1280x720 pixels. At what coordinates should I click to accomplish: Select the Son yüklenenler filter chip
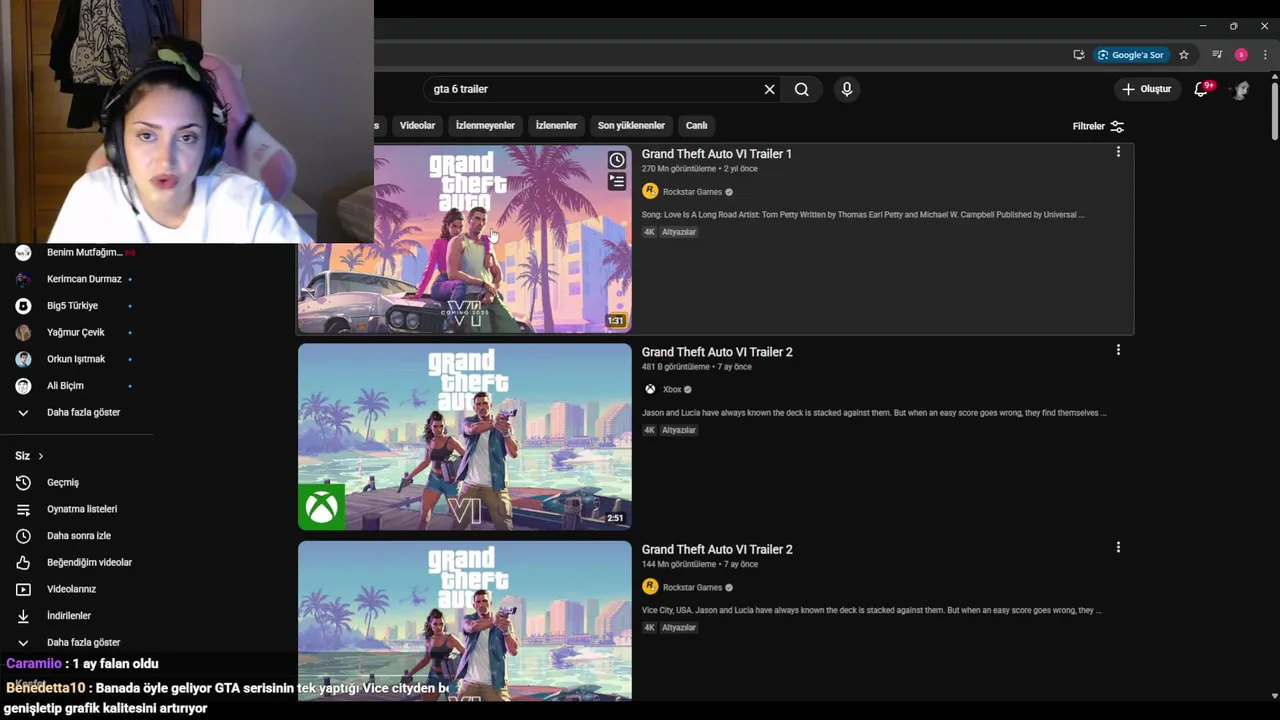631,125
